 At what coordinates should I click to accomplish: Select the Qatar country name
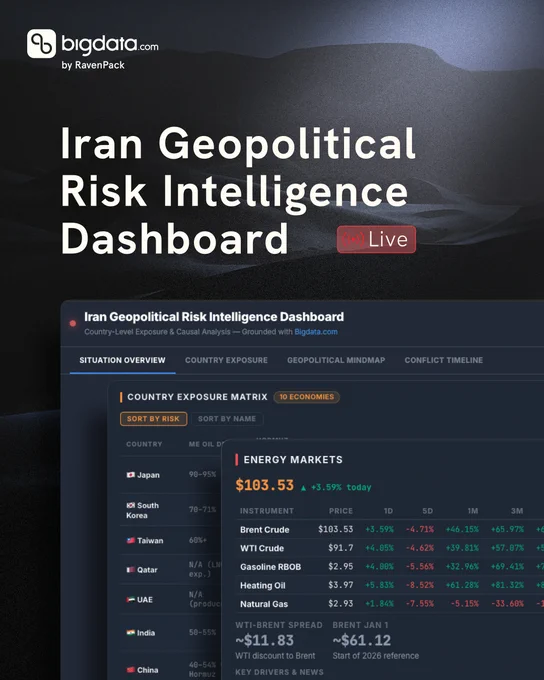coord(147,569)
